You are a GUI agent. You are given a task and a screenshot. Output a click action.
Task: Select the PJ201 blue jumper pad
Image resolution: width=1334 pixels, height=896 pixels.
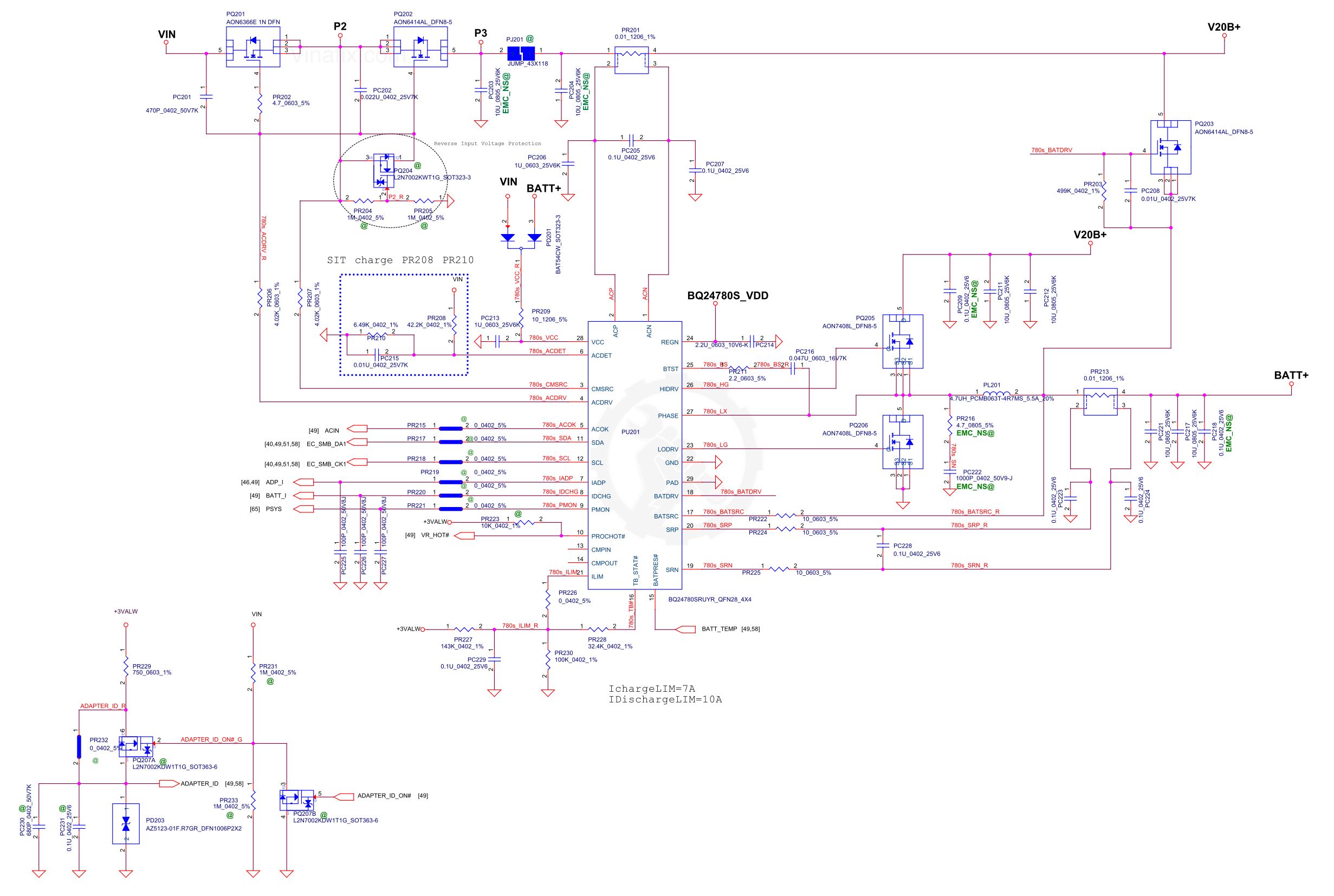[x=521, y=53]
